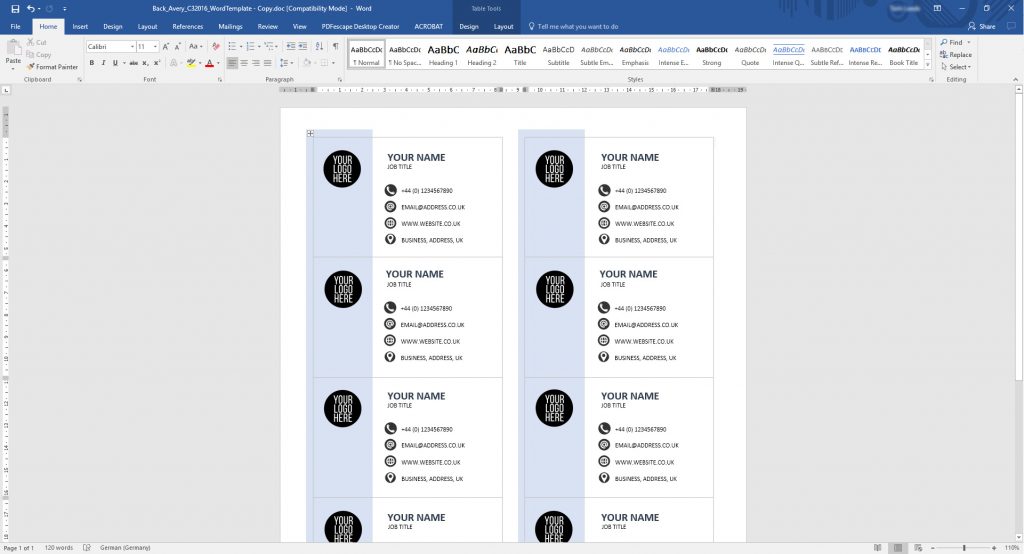This screenshot has height=554, width=1024.
Task: Apply the Intense Quote style
Action: (x=788, y=55)
